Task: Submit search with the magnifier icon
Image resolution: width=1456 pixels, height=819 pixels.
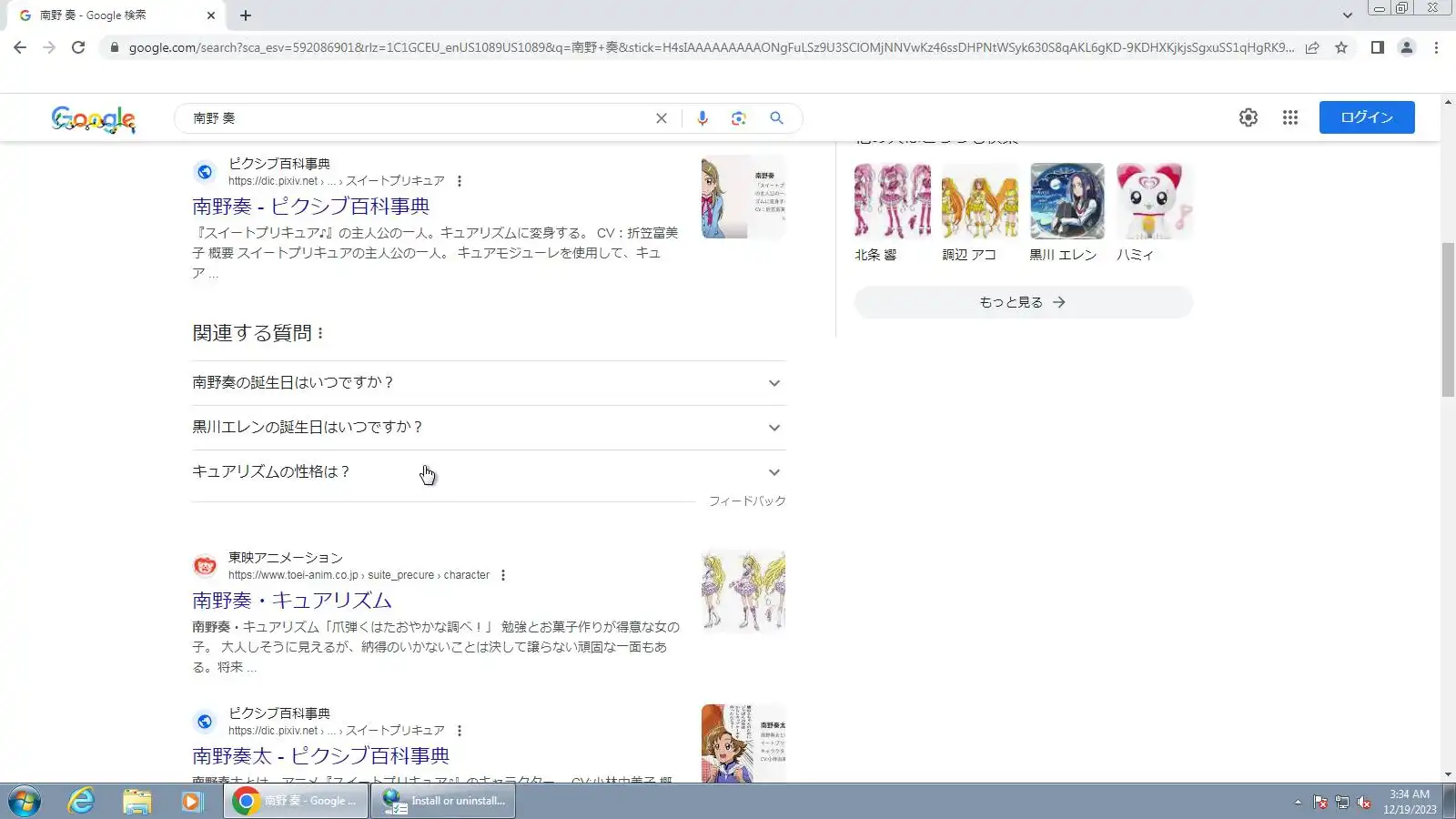Action: 776,118
